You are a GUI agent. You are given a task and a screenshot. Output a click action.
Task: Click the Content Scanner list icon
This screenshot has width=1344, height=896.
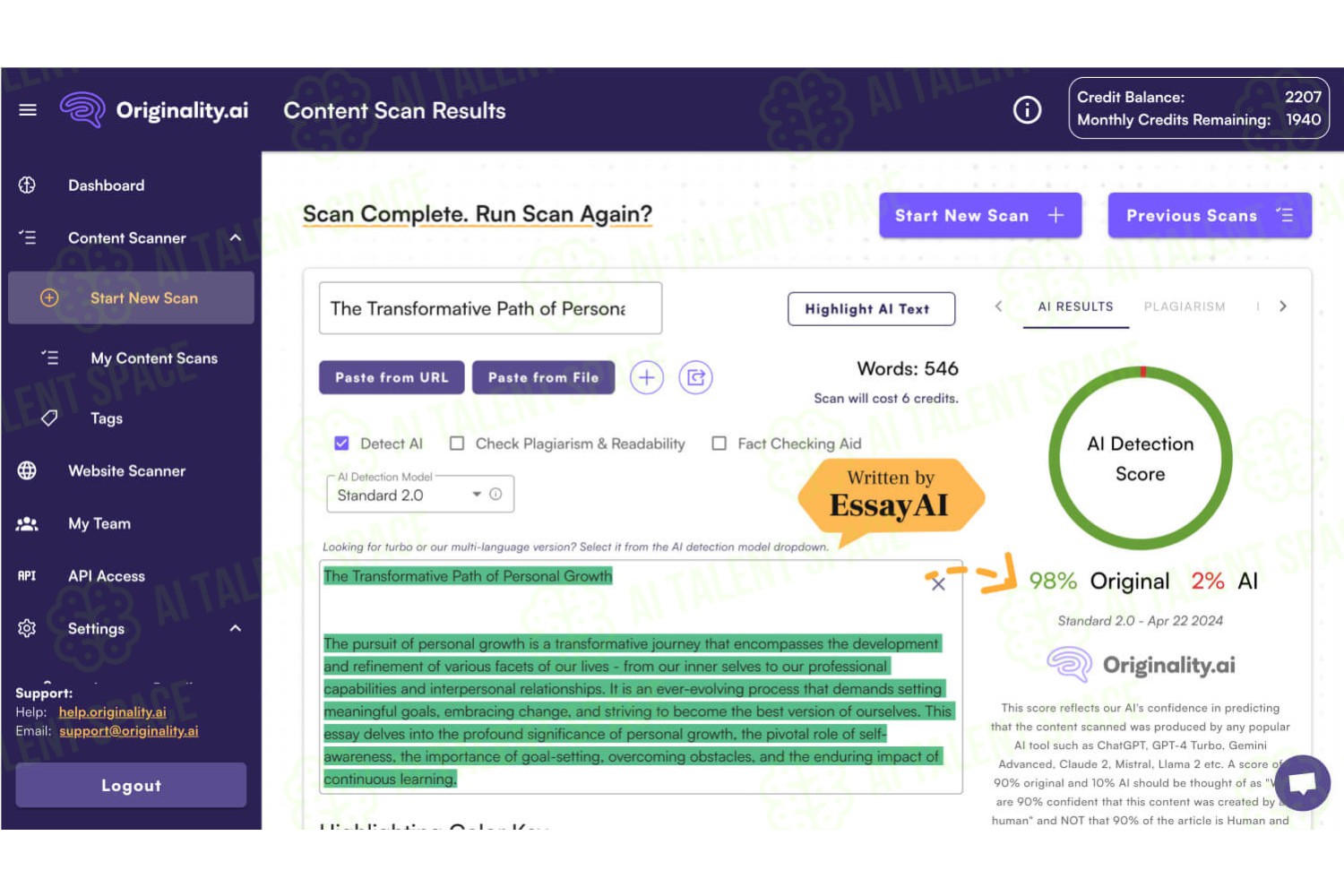(x=27, y=237)
